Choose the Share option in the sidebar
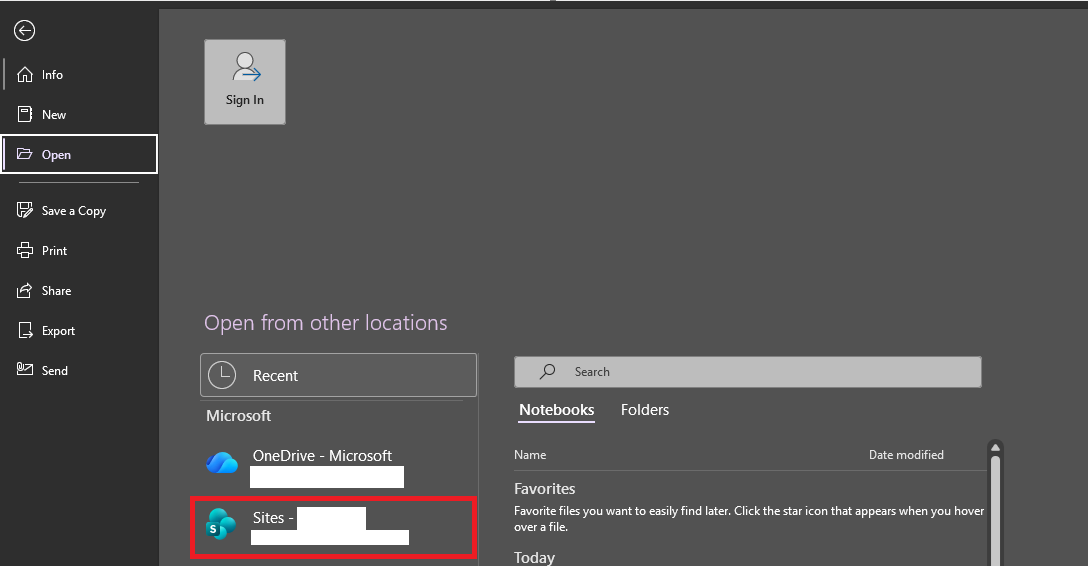 click(79, 291)
